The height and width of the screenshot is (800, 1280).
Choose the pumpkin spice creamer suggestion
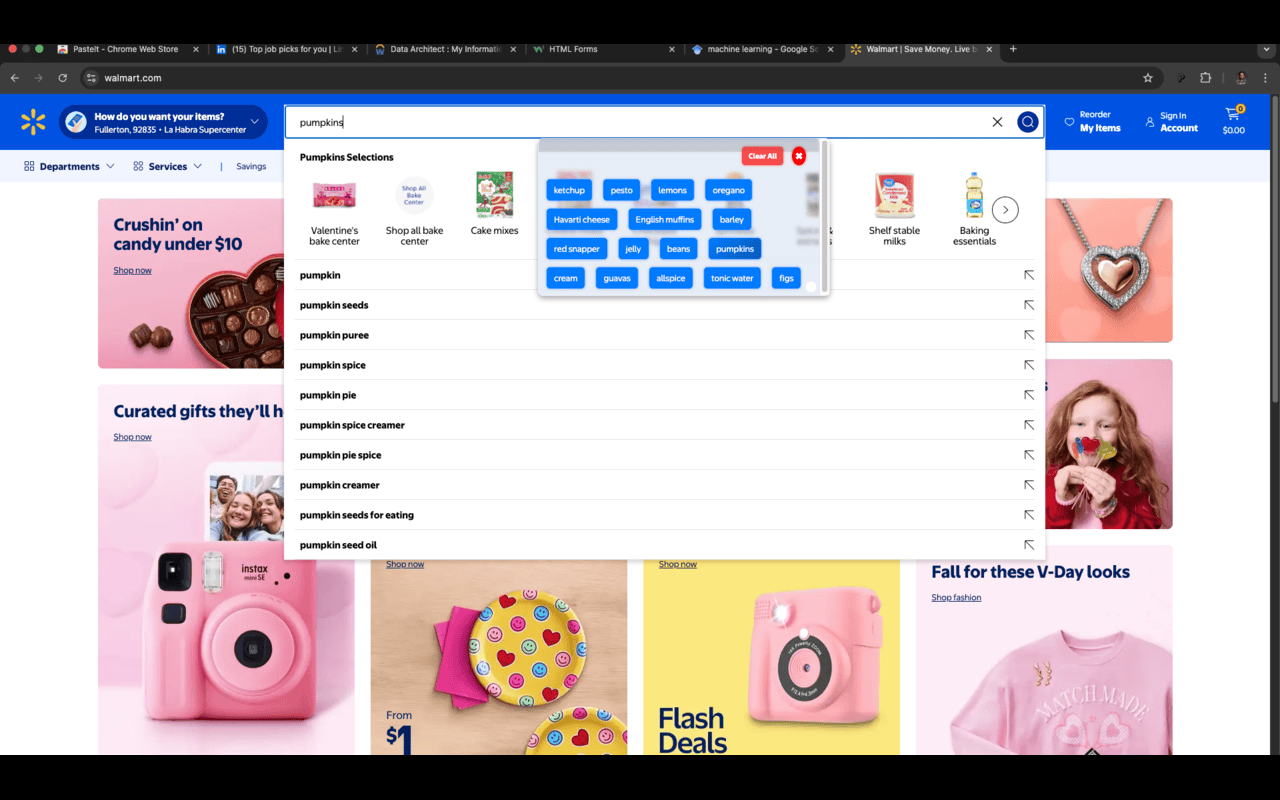[x=352, y=425]
